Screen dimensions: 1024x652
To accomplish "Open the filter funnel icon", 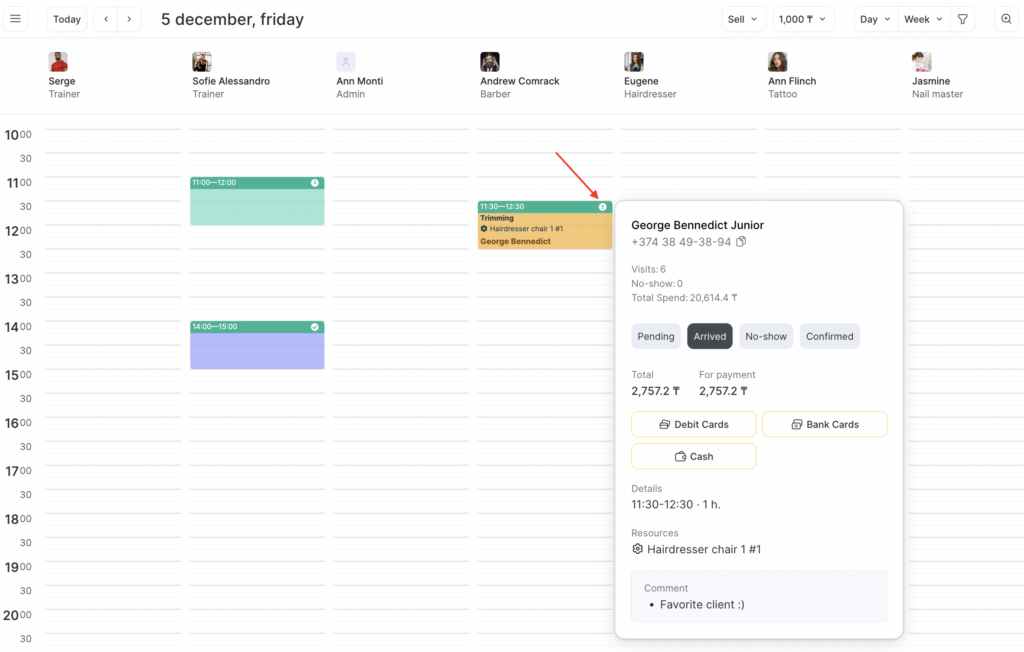I will (962, 19).
